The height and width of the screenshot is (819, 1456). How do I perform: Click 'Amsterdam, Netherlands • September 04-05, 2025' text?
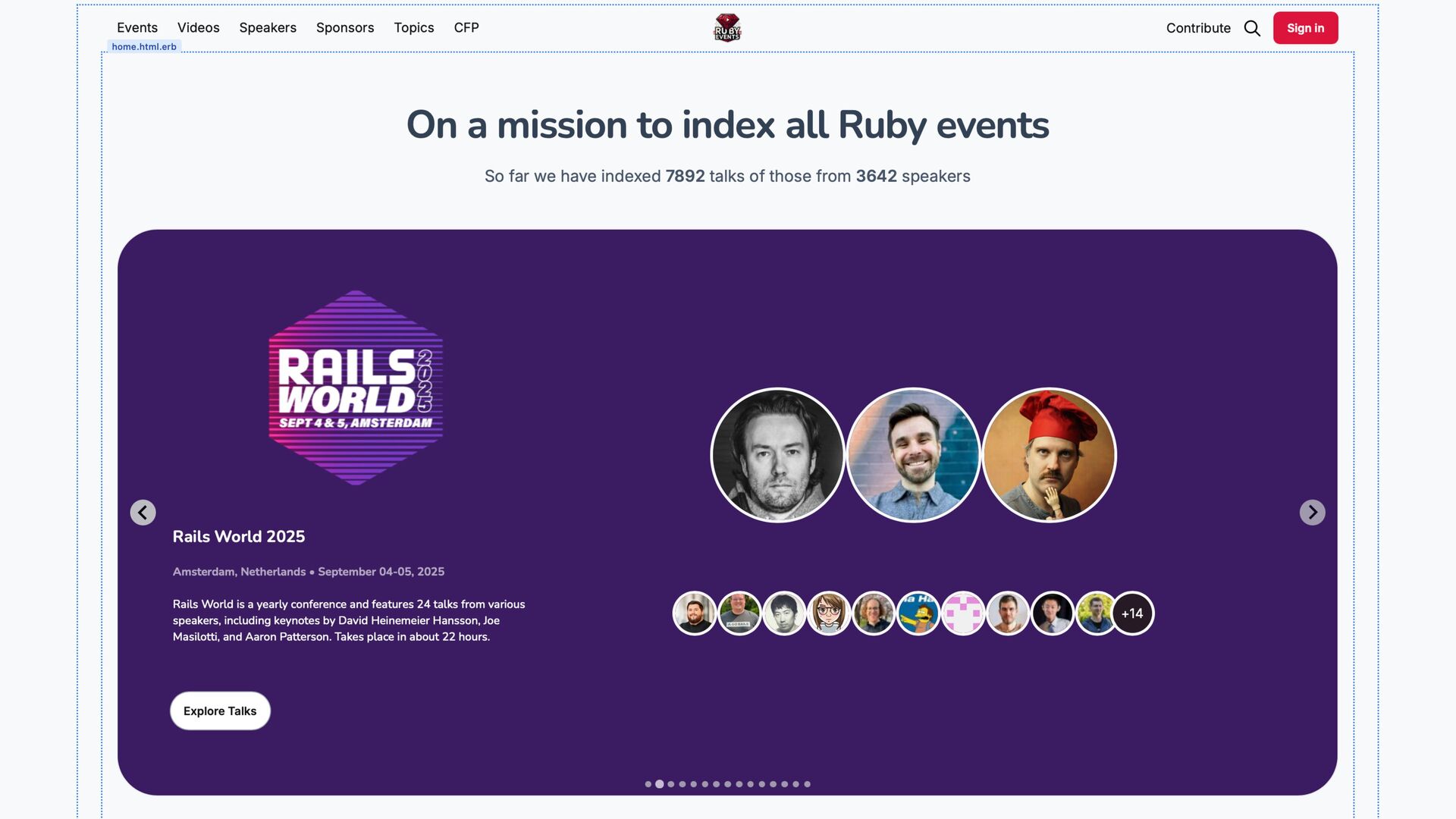pyautogui.click(x=309, y=572)
